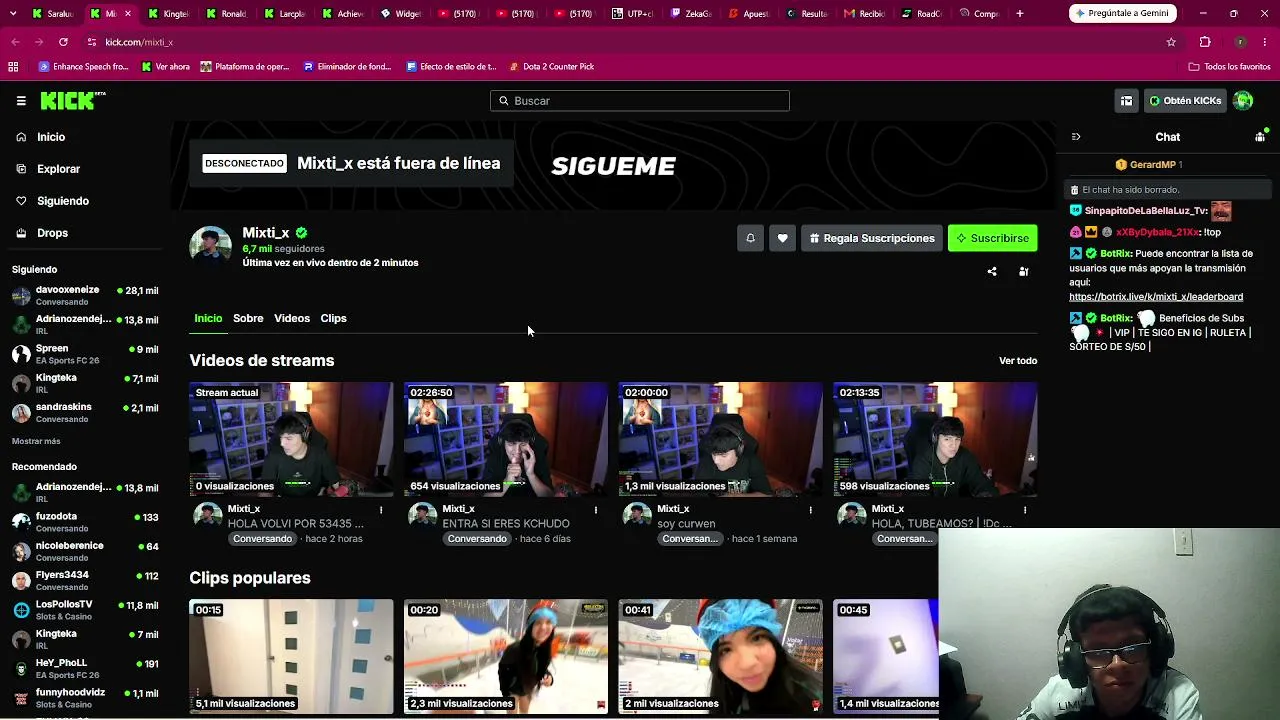
Task: Select the Inicio channel tab
Action: tap(208, 318)
